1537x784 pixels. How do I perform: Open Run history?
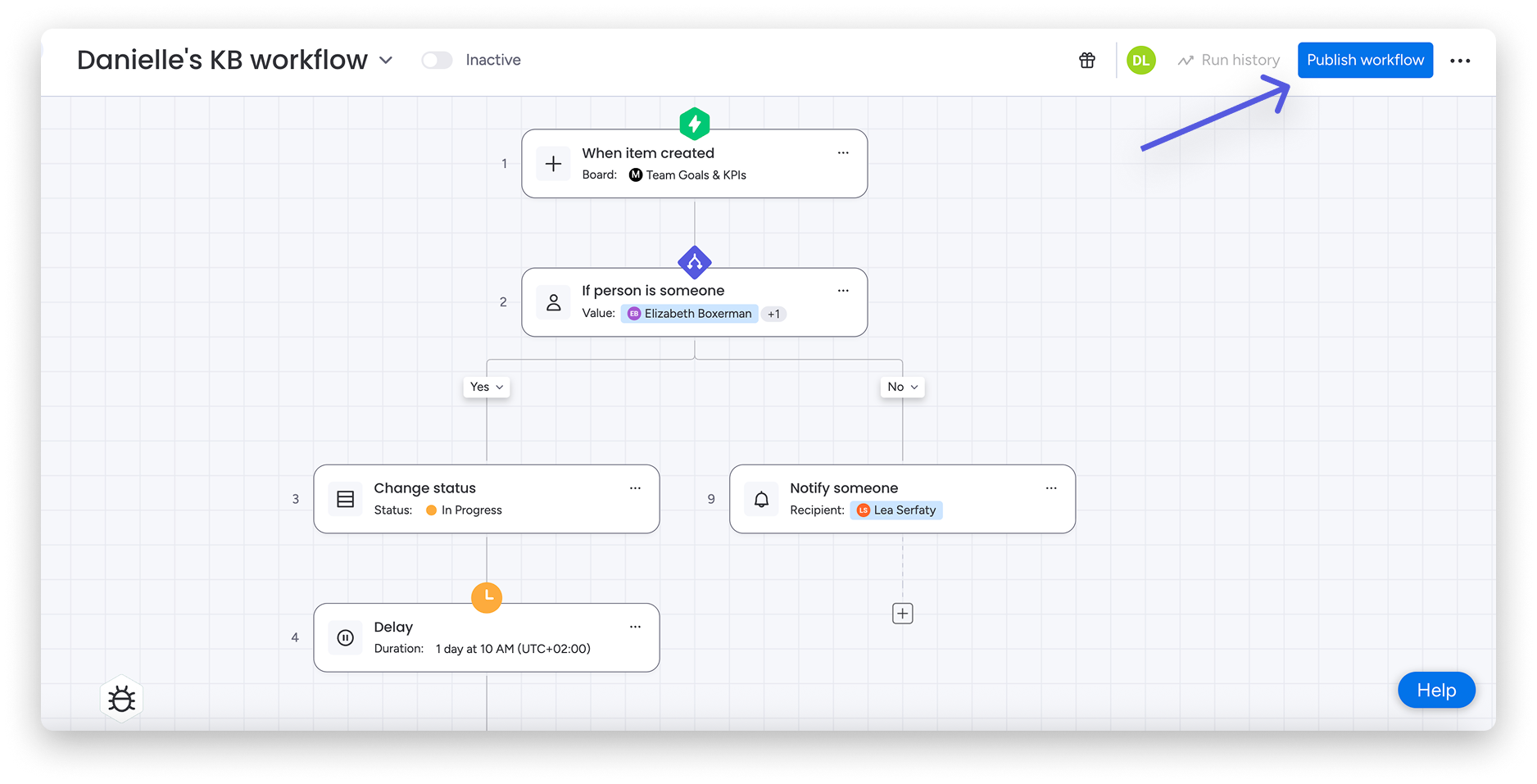[1229, 60]
